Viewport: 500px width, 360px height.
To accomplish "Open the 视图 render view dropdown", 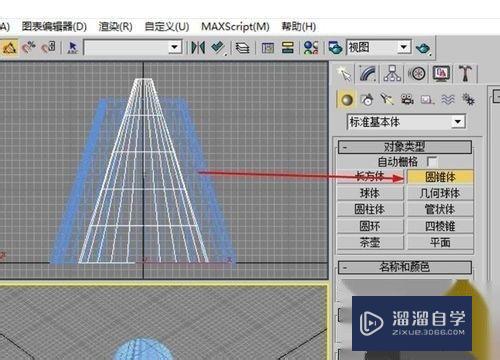I will [x=404, y=47].
